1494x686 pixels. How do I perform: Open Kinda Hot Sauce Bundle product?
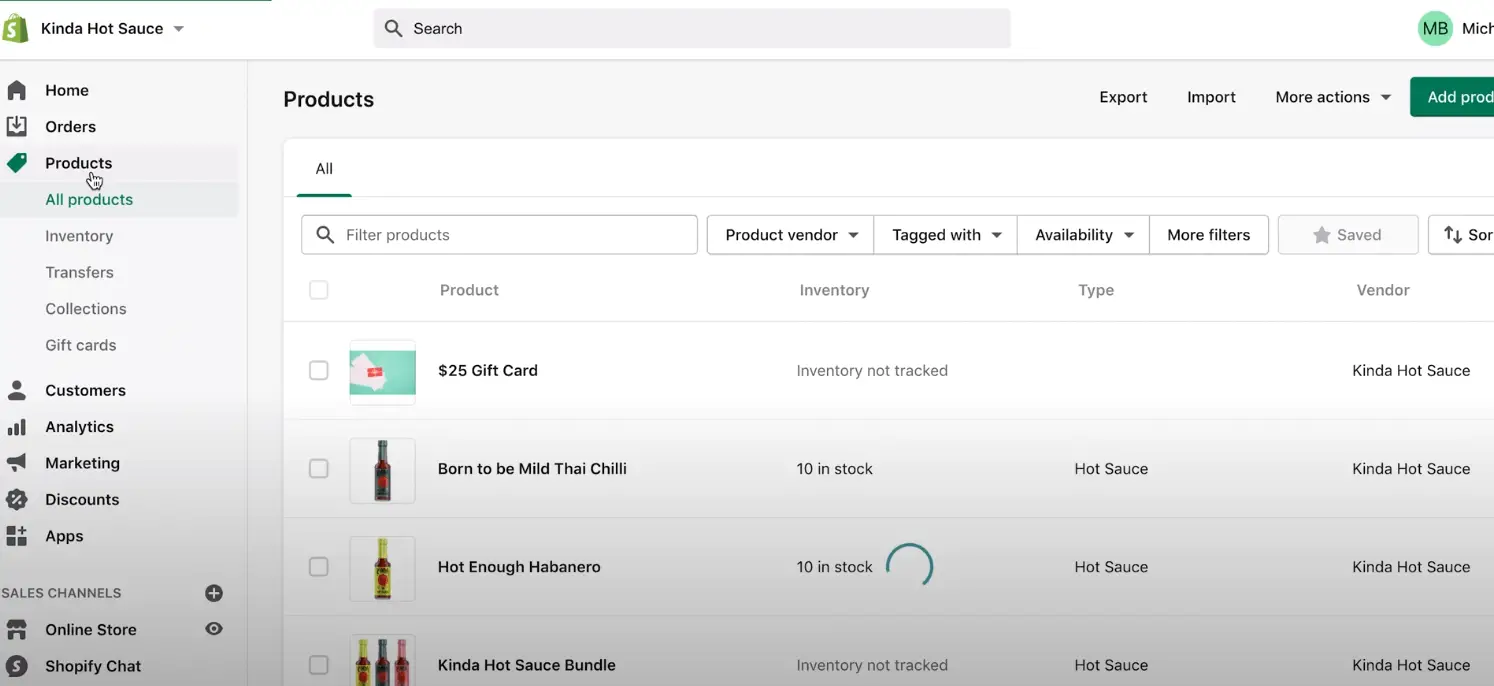click(x=527, y=665)
